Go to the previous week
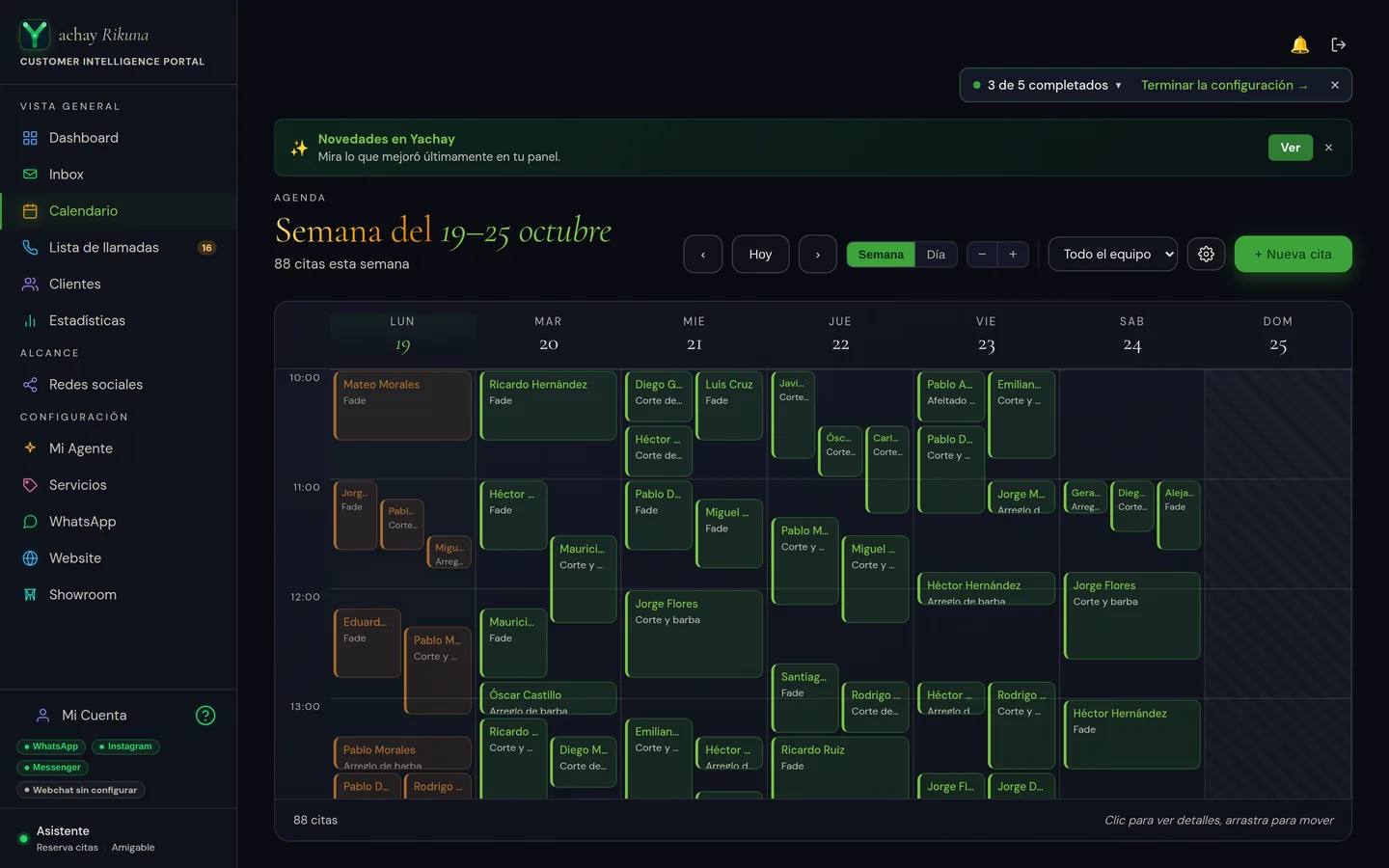 pyautogui.click(x=703, y=255)
